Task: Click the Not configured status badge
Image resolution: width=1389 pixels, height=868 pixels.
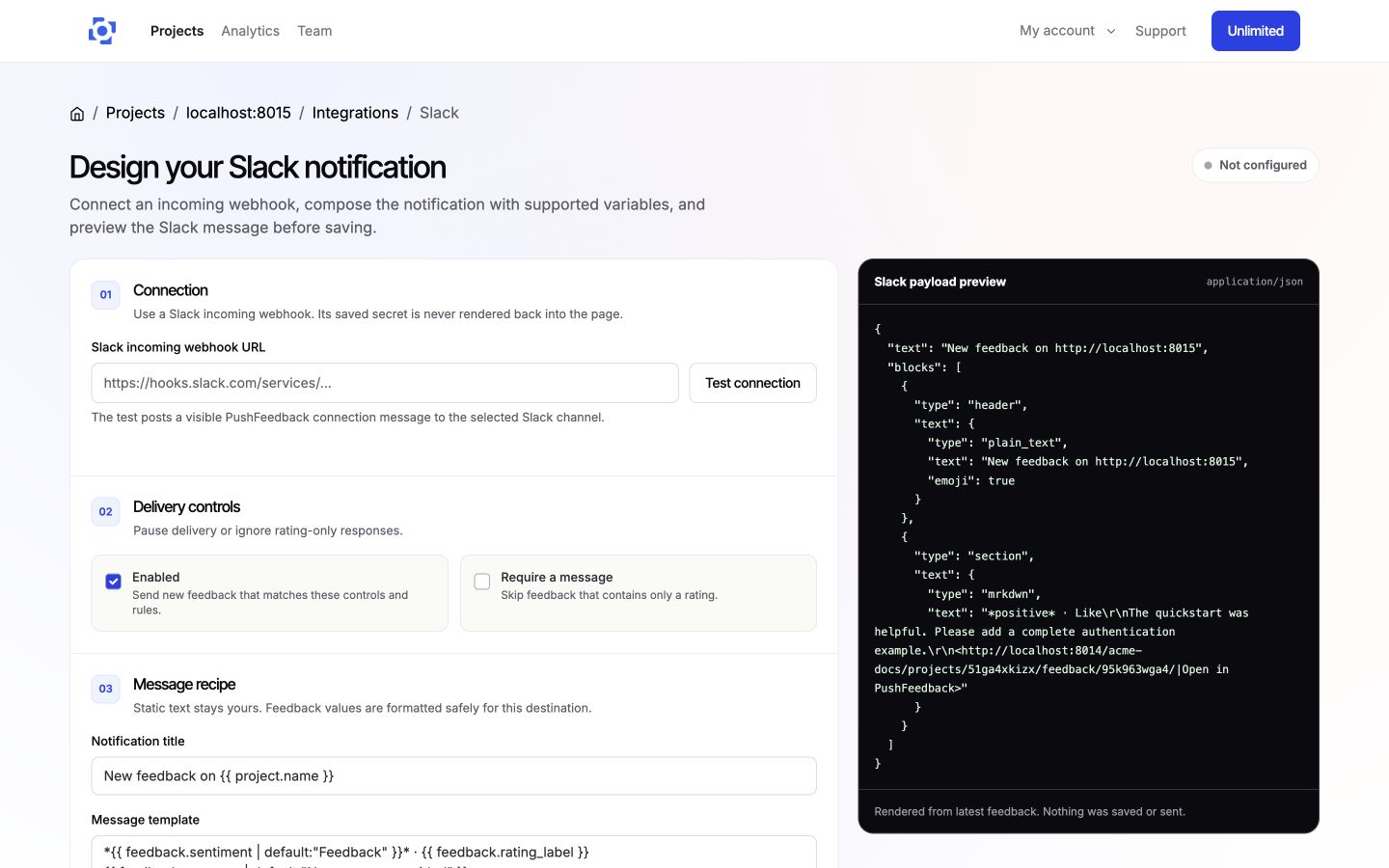Action: coord(1255,165)
